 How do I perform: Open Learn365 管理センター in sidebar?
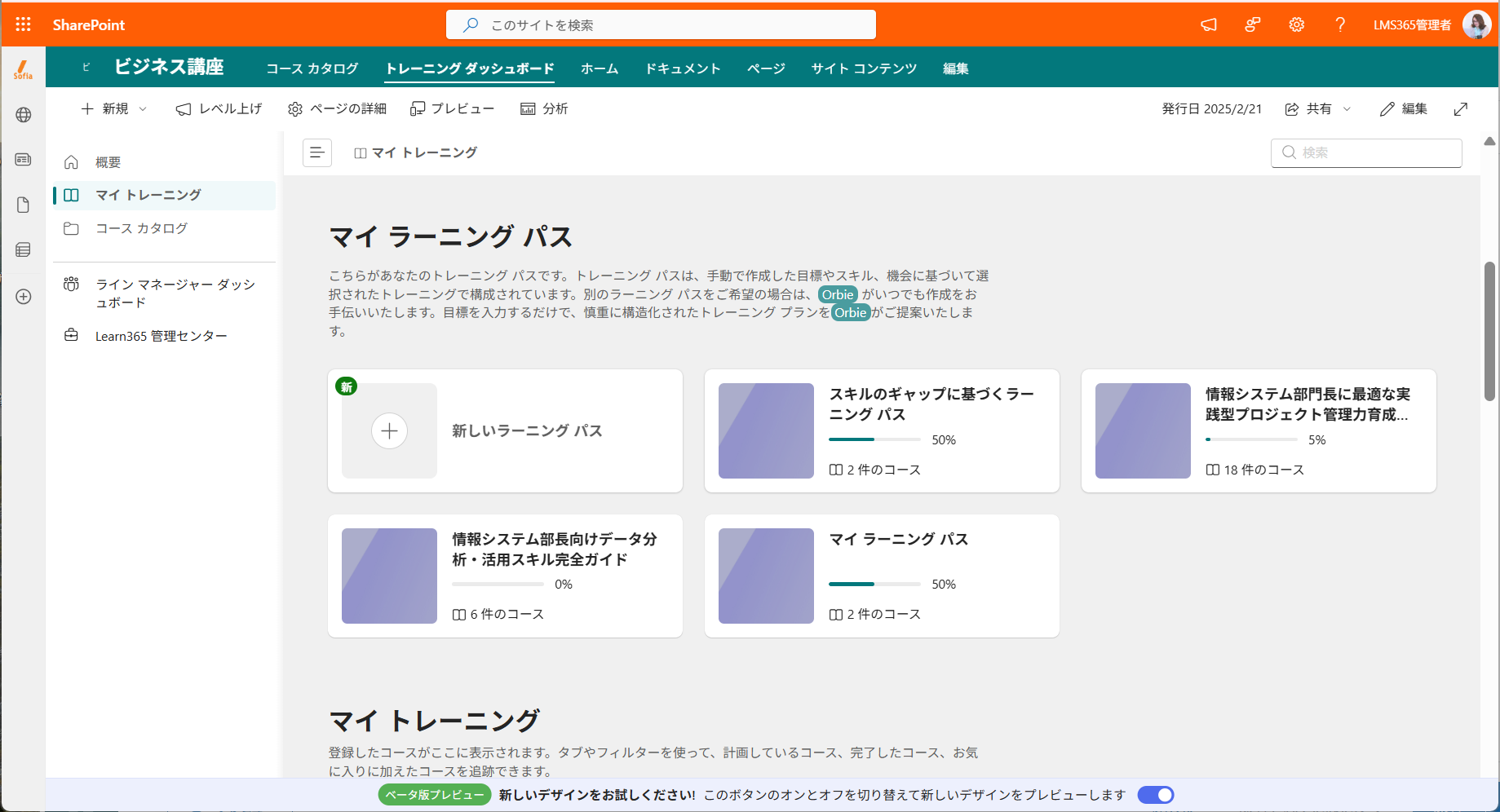(164, 336)
